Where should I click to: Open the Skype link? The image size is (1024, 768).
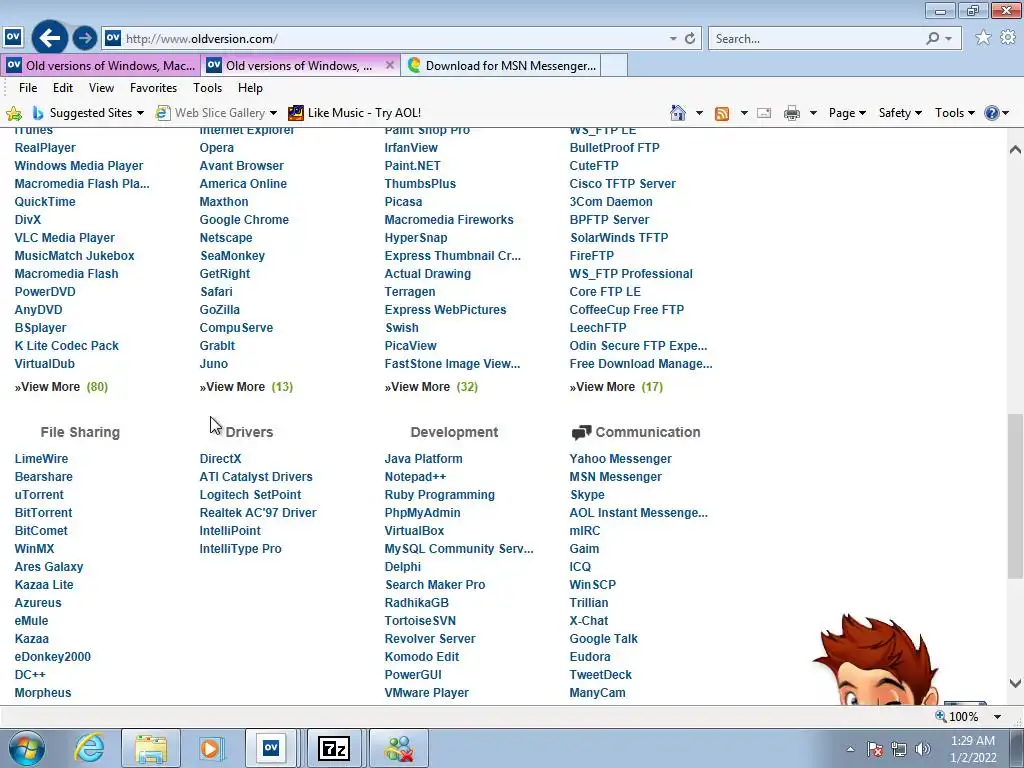pyautogui.click(x=587, y=495)
